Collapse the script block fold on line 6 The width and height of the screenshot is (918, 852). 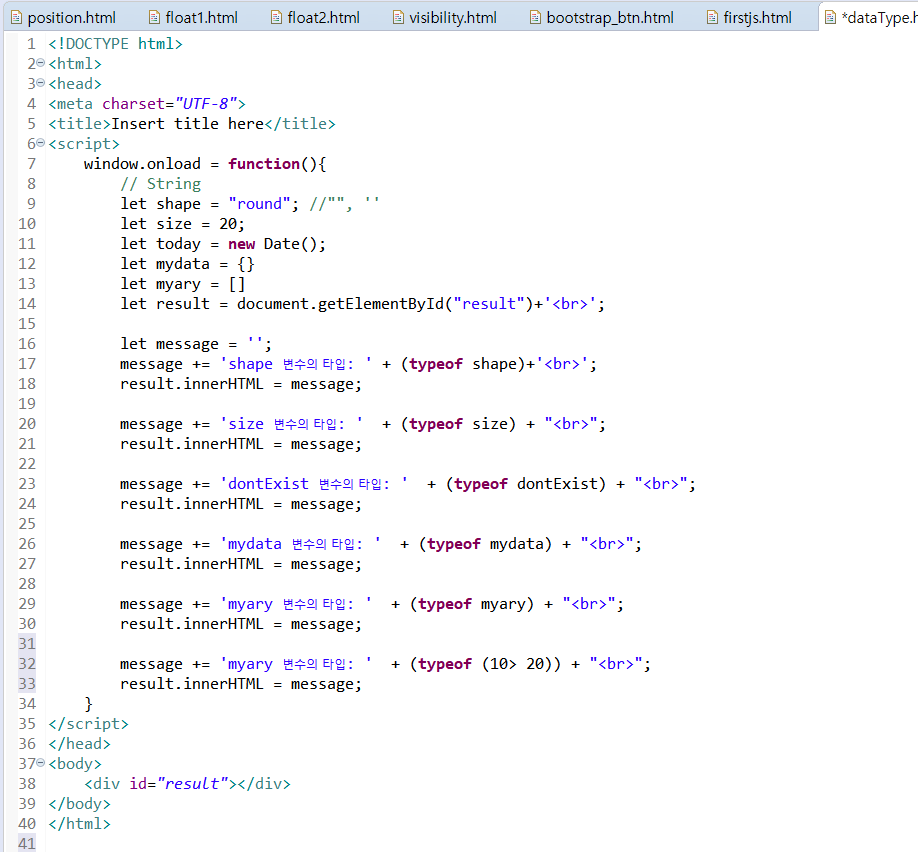coord(40,143)
